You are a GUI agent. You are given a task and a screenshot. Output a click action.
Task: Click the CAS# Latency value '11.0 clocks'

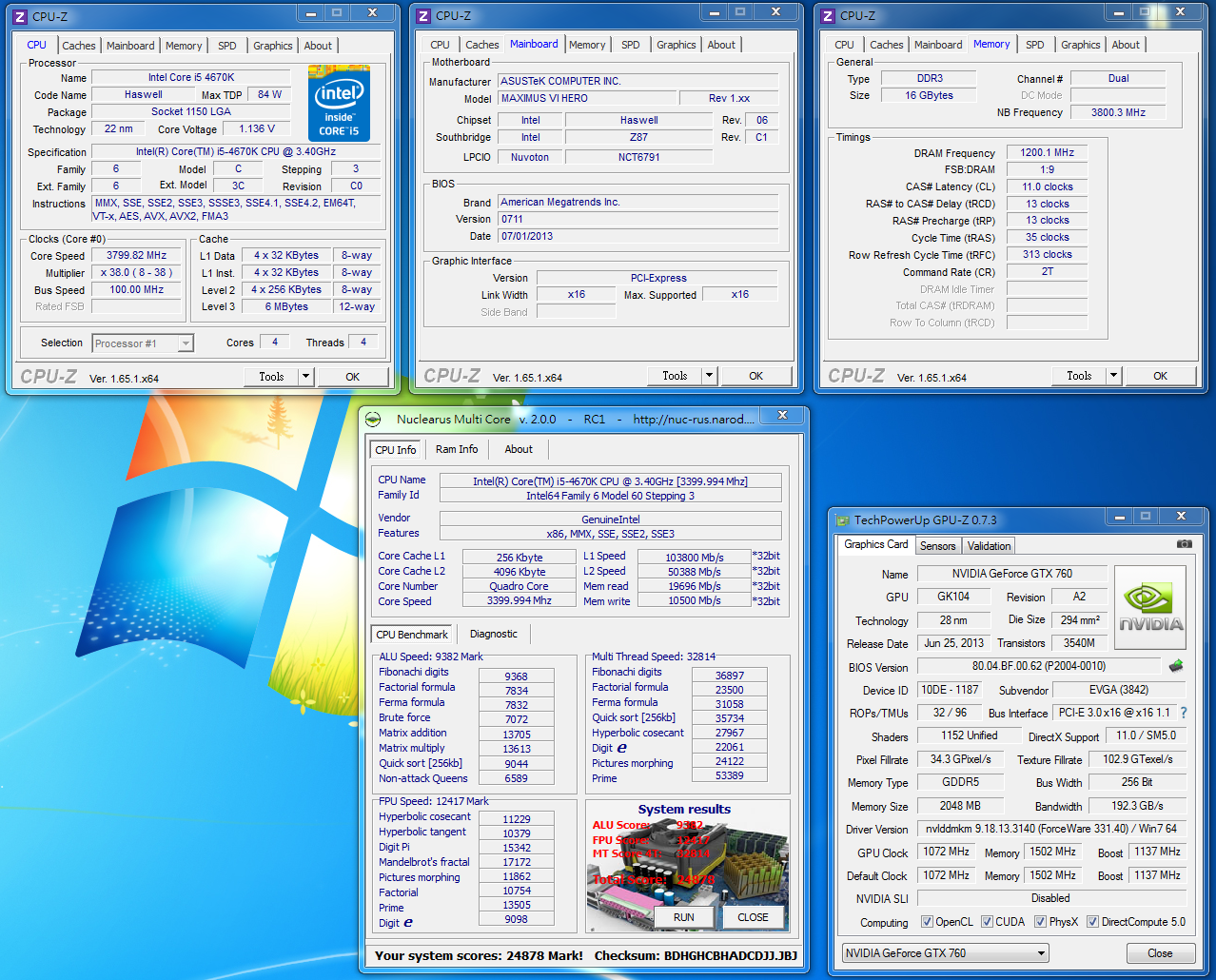pyautogui.click(x=1047, y=186)
